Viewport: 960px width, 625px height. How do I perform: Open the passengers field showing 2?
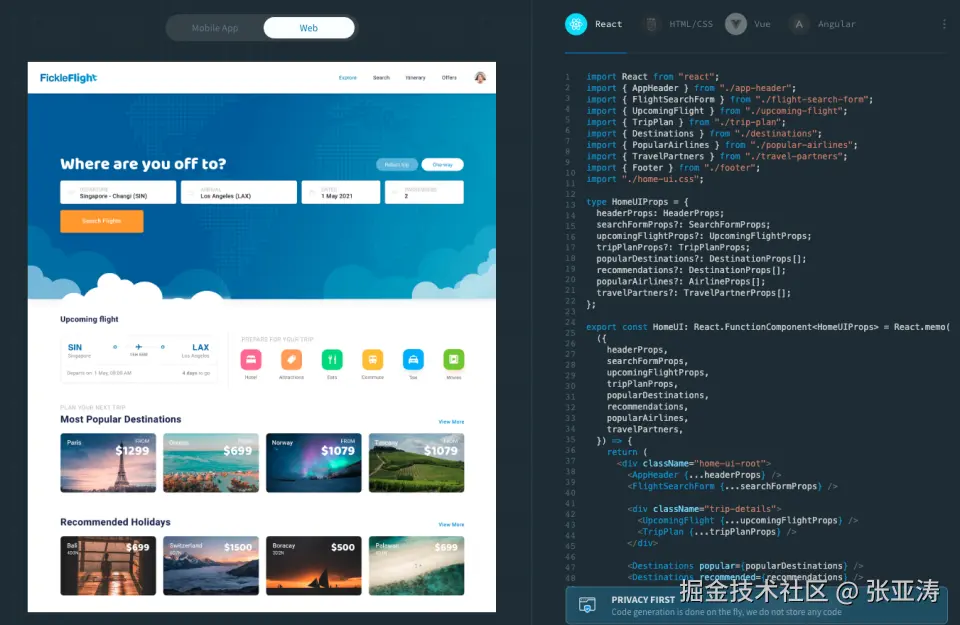(424, 192)
